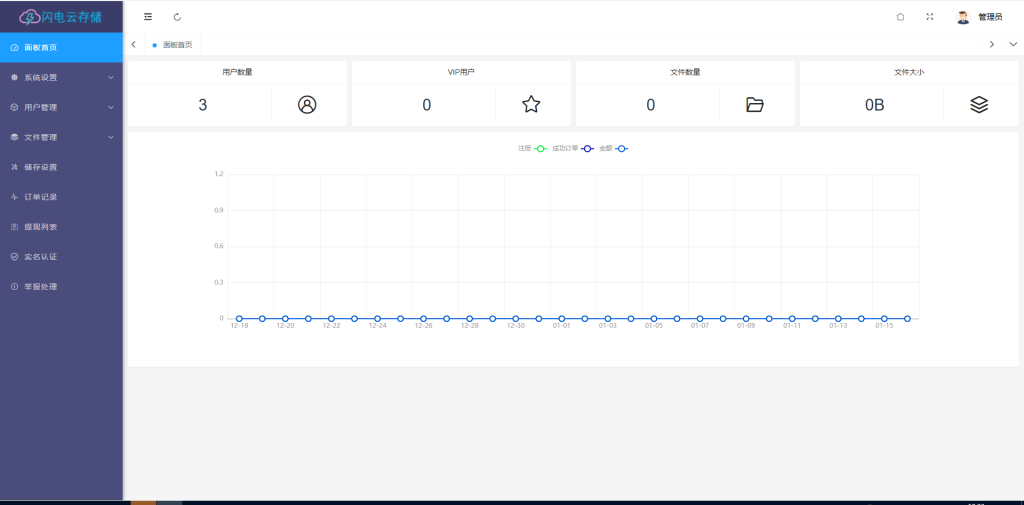Toggle the 注册 series in chart legend
The height and width of the screenshot is (505, 1024).
pyautogui.click(x=532, y=149)
